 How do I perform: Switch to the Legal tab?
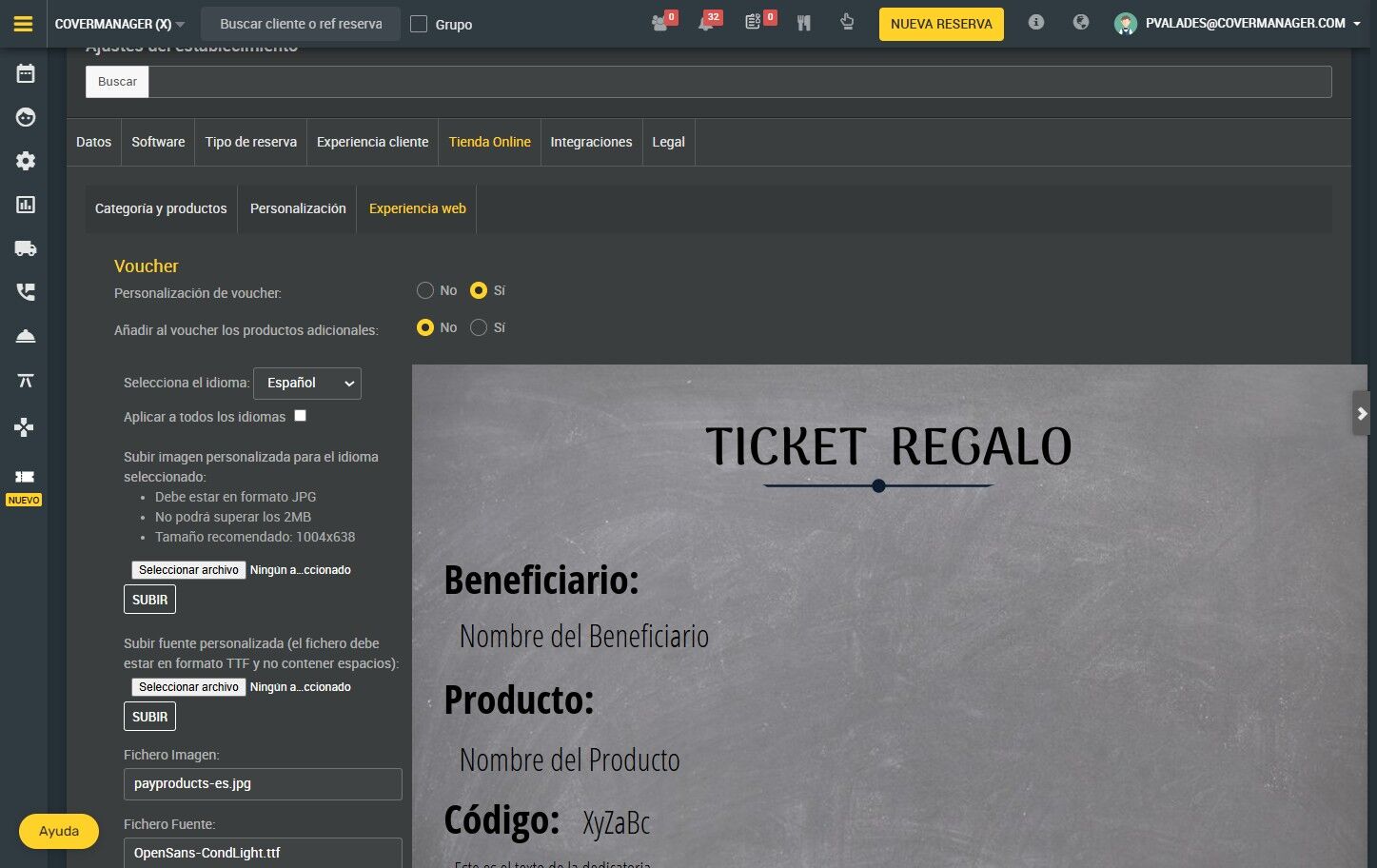tap(668, 142)
